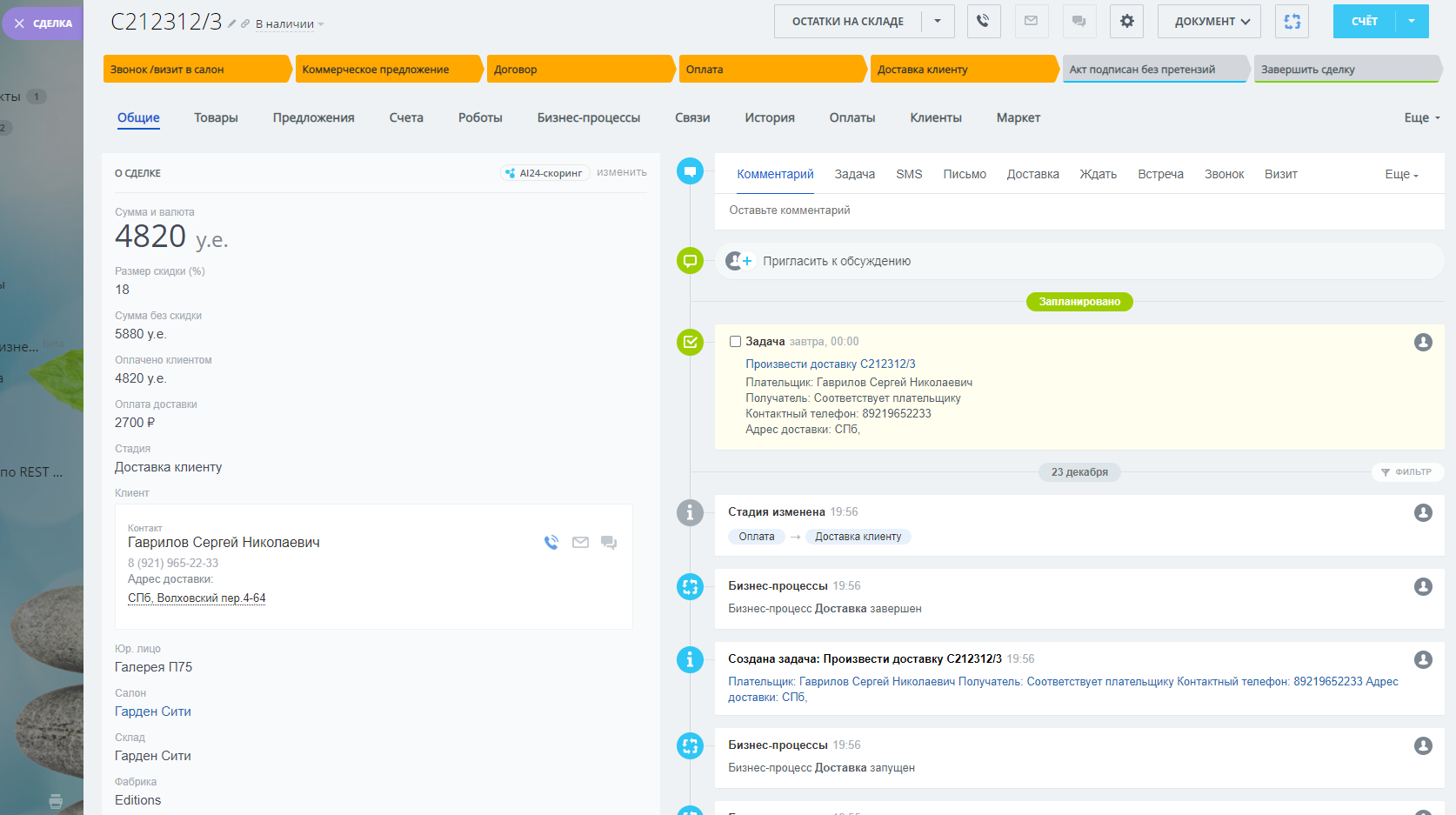Open task link Произвести доставку C212312/3
The height and width of the screenshot is (815, 1456).
(x=830, y=364)
